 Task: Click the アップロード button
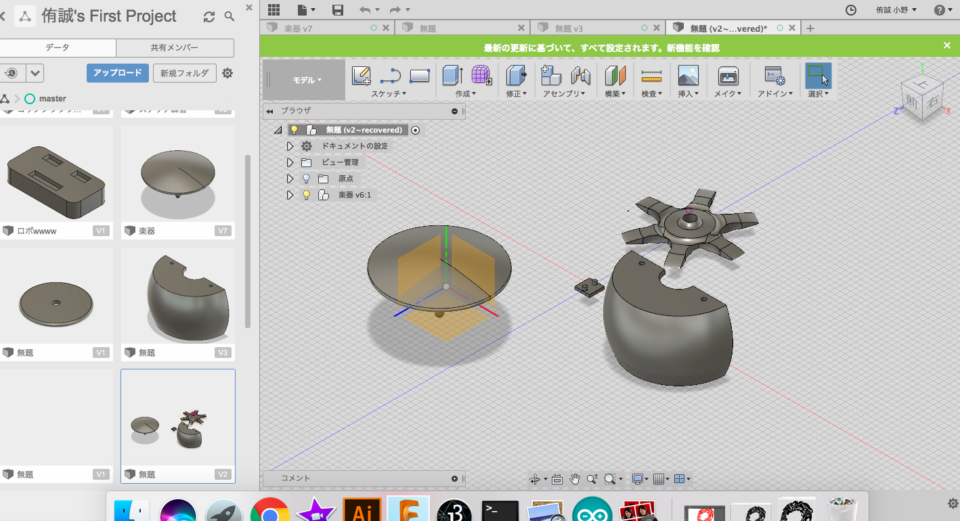(x=118, y=73)
